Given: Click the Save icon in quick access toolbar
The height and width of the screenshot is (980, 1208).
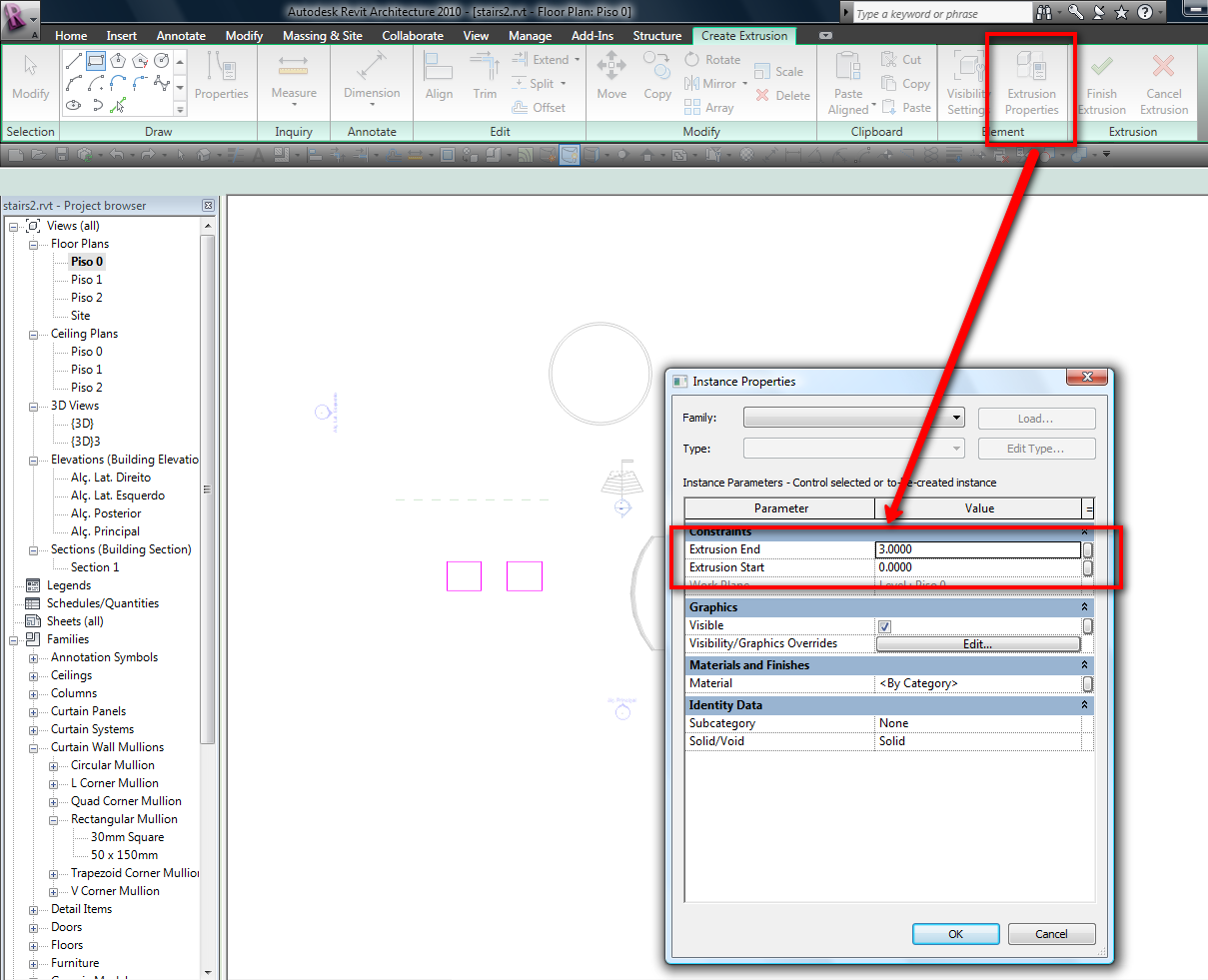Looking at the screenshot, I should [x=62, y=155].
